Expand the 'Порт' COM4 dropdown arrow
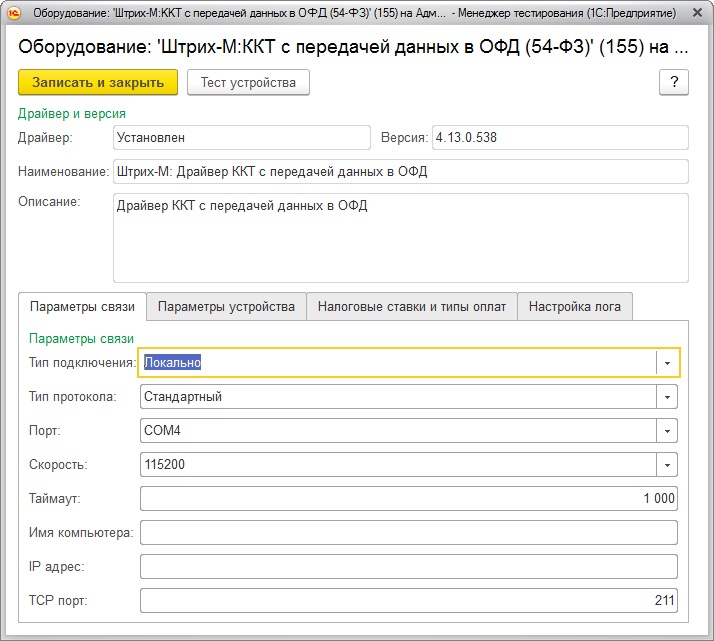Viewport: 714px width, 641px height. coord(667,431)
